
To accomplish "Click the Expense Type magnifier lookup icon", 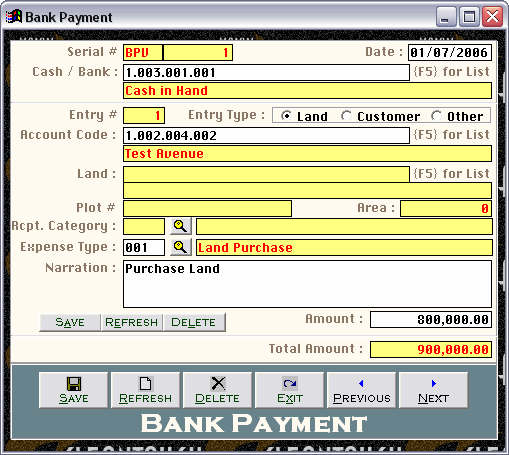I will (181, 247).
